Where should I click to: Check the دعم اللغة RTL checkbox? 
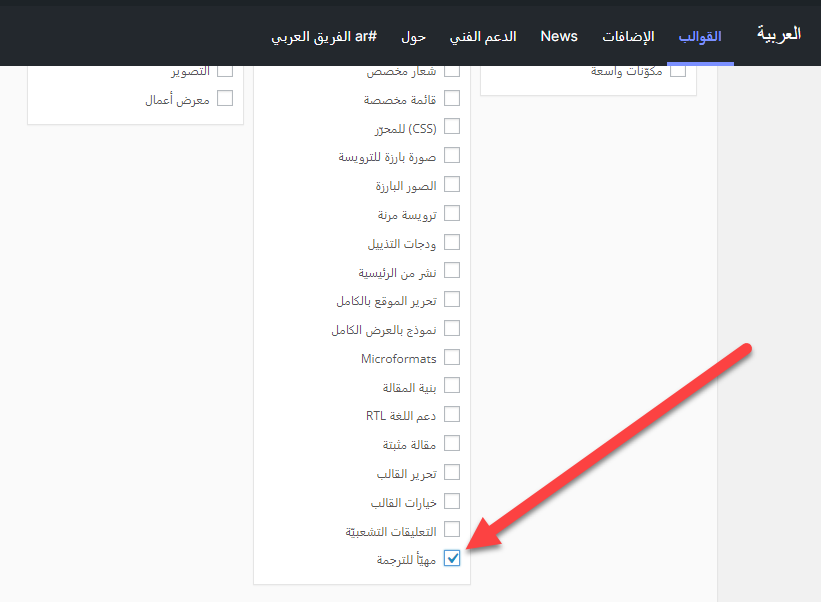point(452,414)
